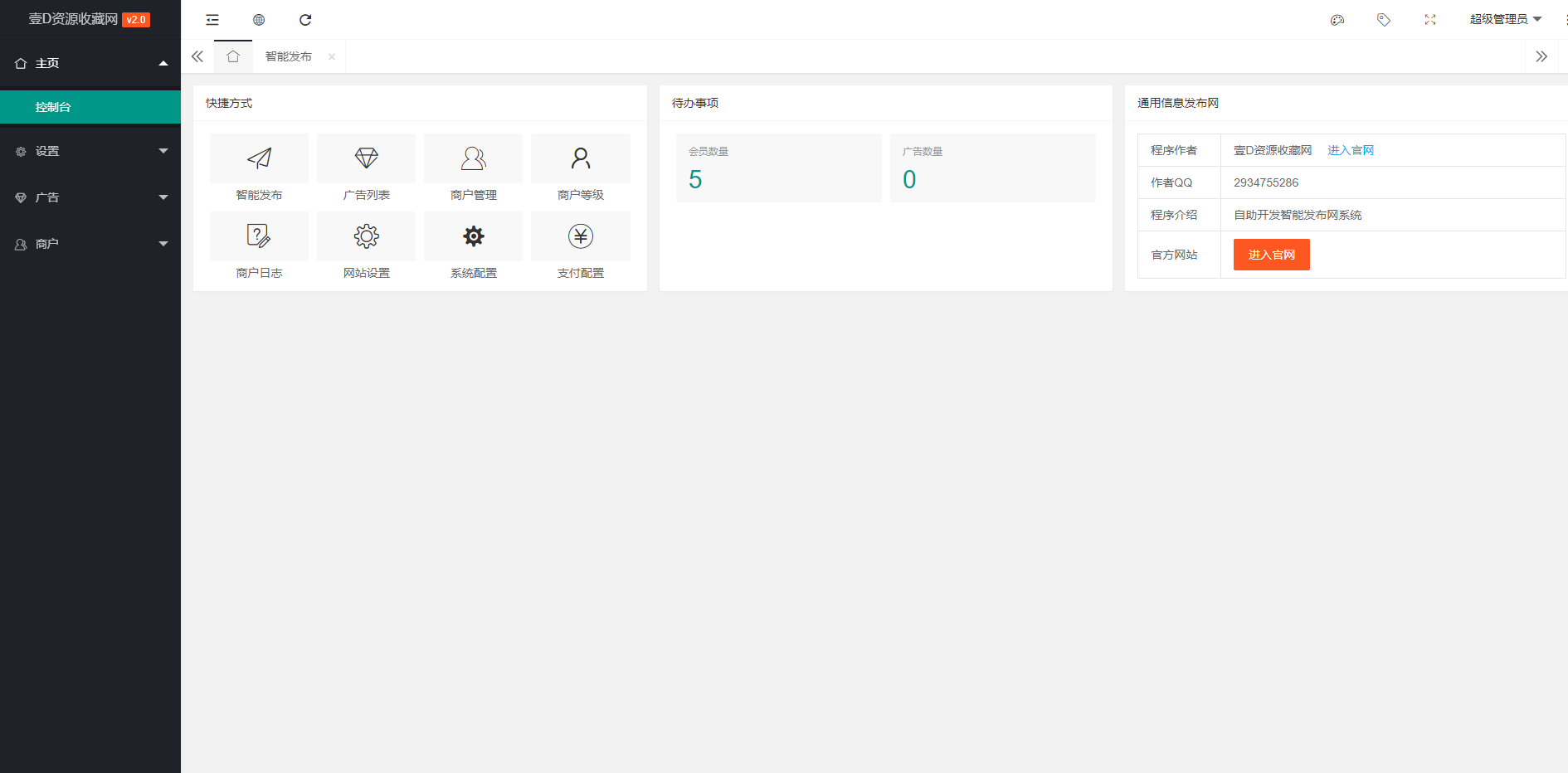Open the 广告列表 diamond shortcut
The width and height of the screenshot is (1568, 773).
pyautogui.click(x=366, y=158)
